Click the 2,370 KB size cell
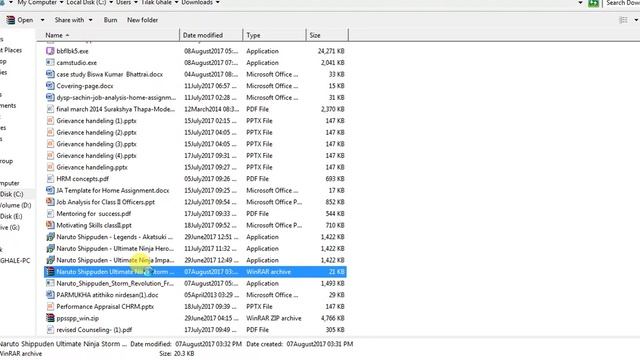 pos(333,109)
